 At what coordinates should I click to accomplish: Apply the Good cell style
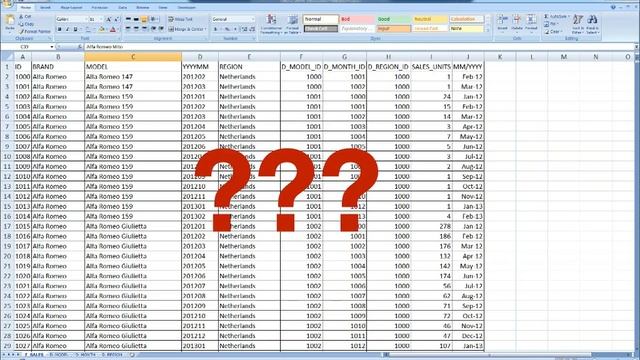pyautogui.click(x=393, y=19)
